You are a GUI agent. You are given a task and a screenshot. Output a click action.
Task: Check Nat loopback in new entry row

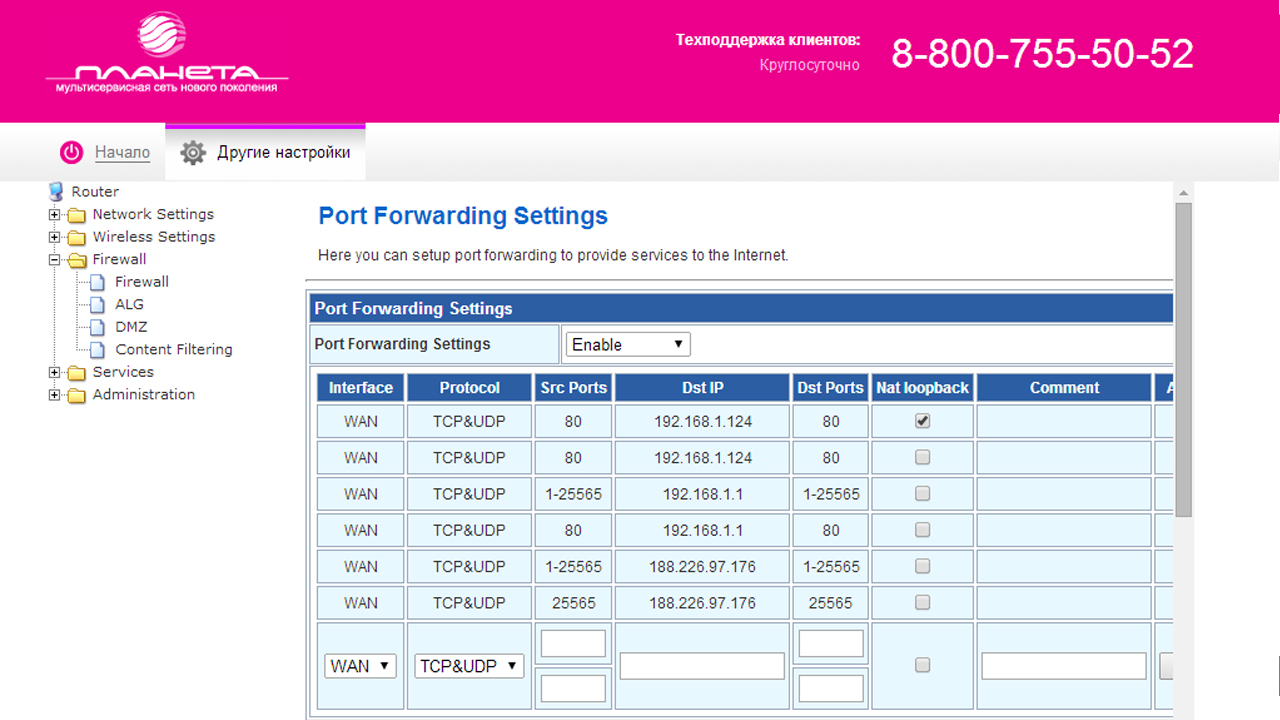point(922,665)
